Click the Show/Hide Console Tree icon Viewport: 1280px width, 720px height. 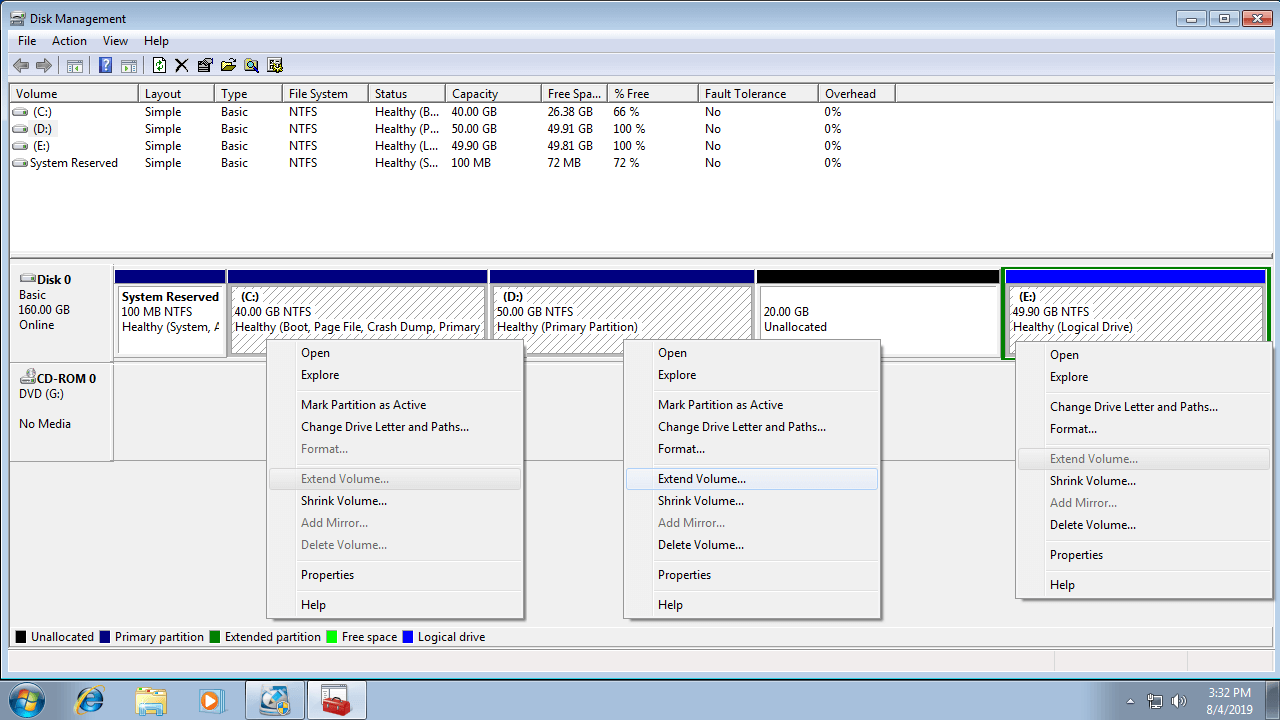click(x=74, y=66)
